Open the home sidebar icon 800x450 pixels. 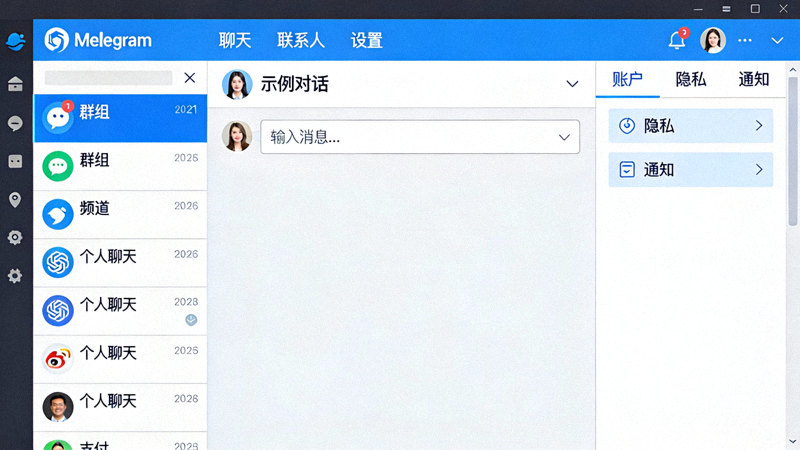click(15, 84)
